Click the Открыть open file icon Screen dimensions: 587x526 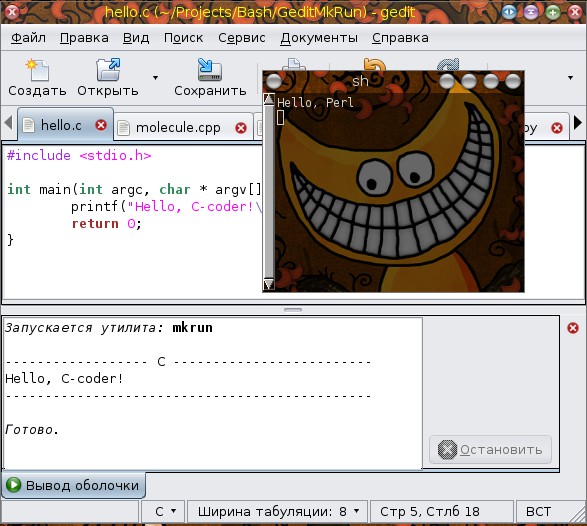pyautogui.click(x=108, y=70)
